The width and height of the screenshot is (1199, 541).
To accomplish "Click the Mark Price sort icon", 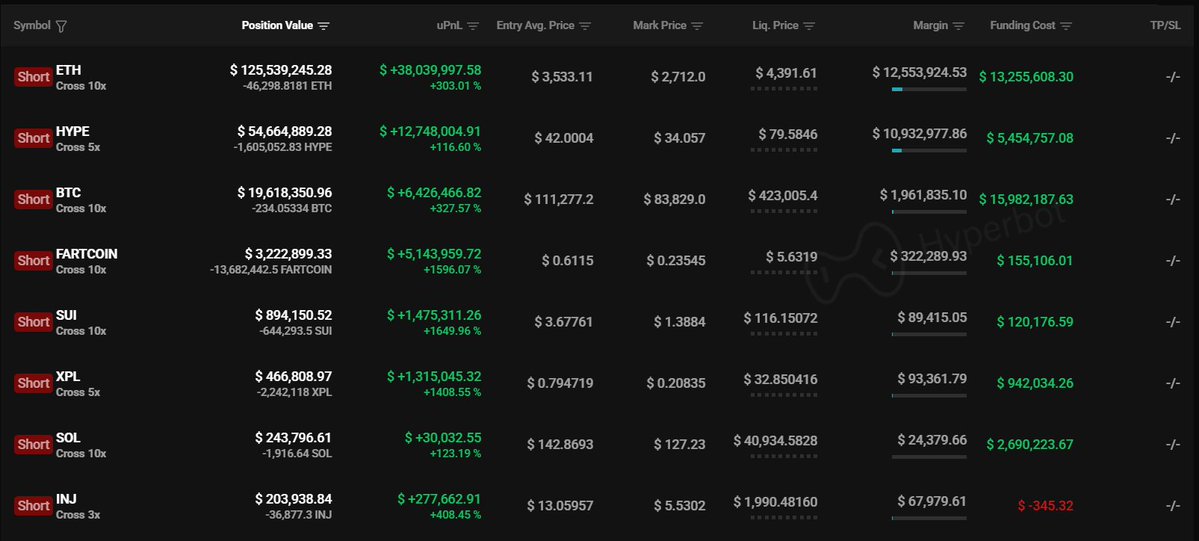I will point(697,26).
